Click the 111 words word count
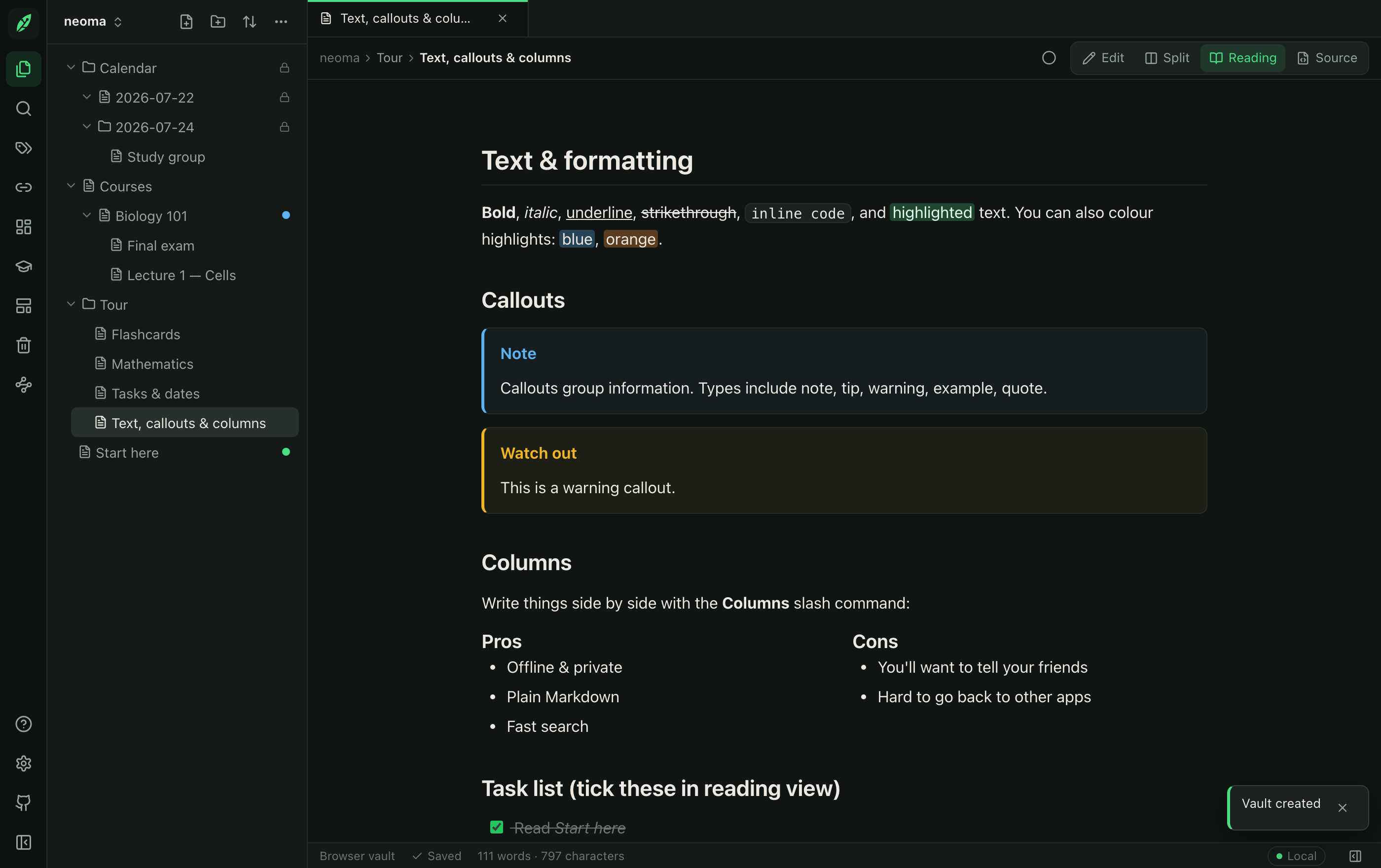Screen dimensions: 1381x868 click(x=504, y=856)
